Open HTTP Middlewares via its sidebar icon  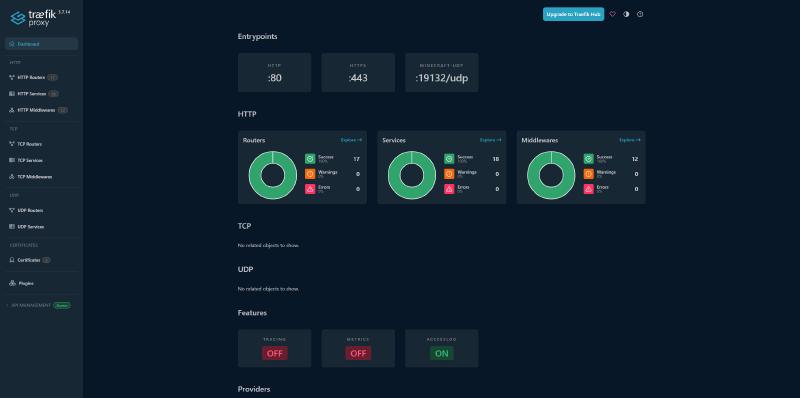[12, 110]
